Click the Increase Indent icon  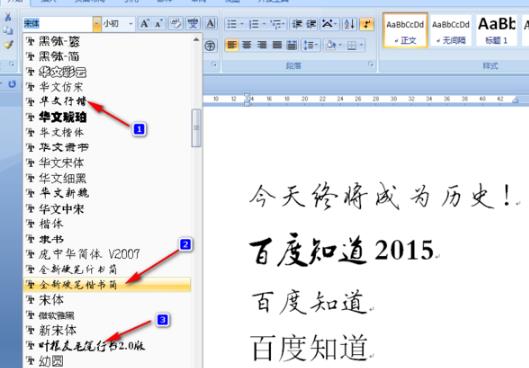311,24
